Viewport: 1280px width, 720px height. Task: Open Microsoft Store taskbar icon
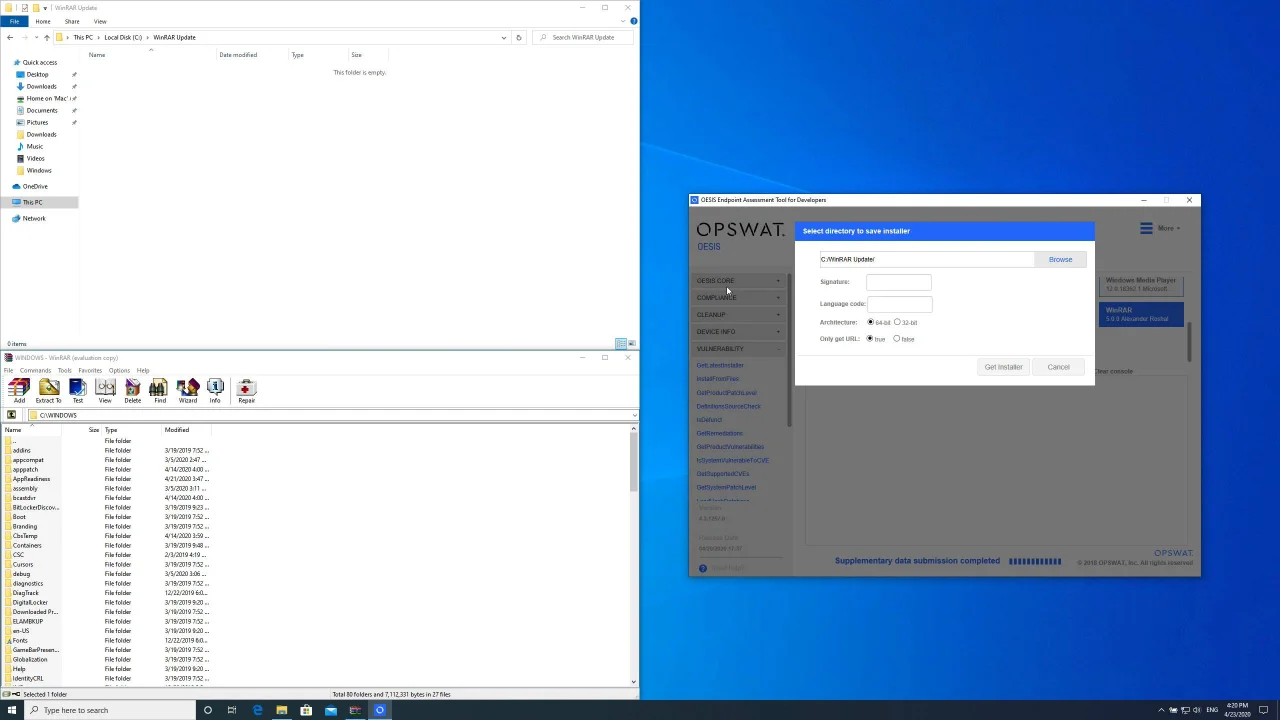(x=306, y=710)
